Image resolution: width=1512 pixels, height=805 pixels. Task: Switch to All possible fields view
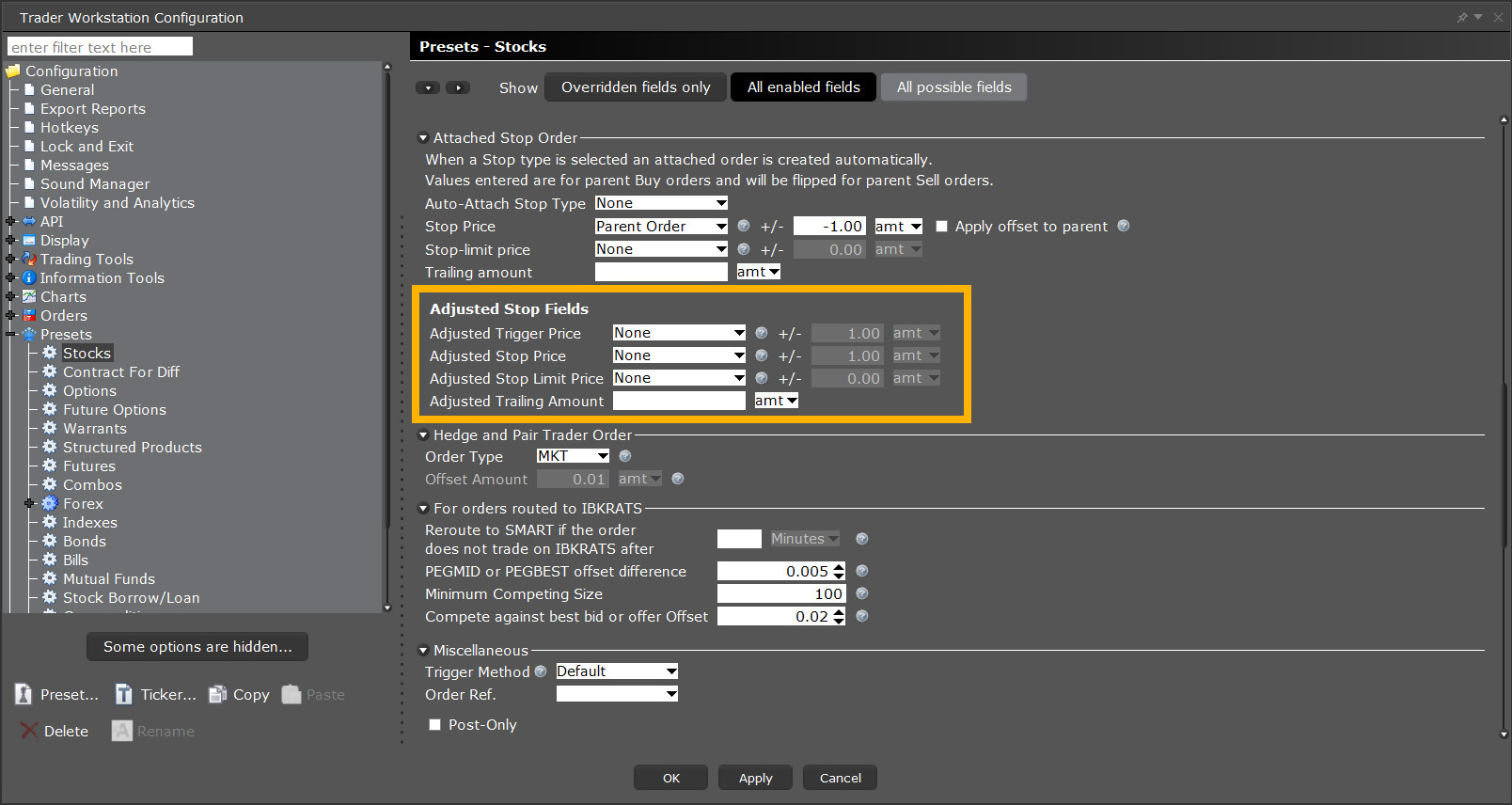(x=953, y=87)
